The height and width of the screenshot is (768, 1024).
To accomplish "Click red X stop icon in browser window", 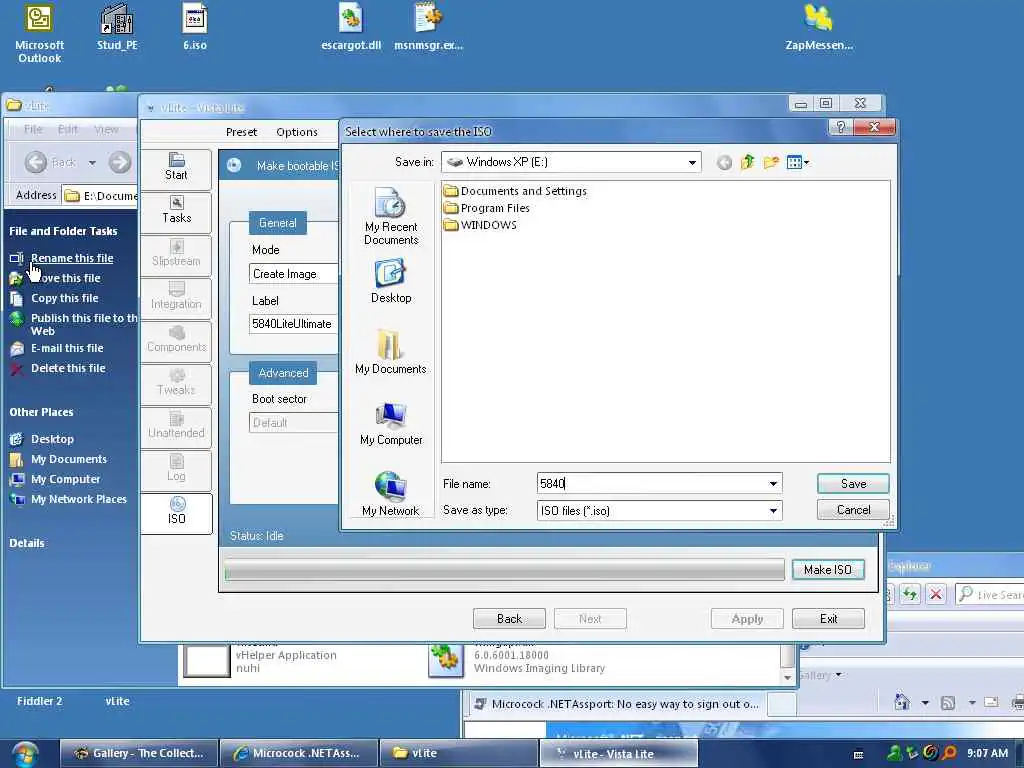I will pyautogui.click(x=936, y=594).
